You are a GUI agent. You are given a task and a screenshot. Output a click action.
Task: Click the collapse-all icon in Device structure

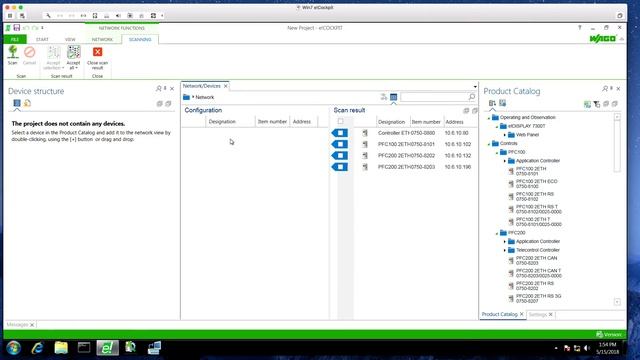point(168,104)
